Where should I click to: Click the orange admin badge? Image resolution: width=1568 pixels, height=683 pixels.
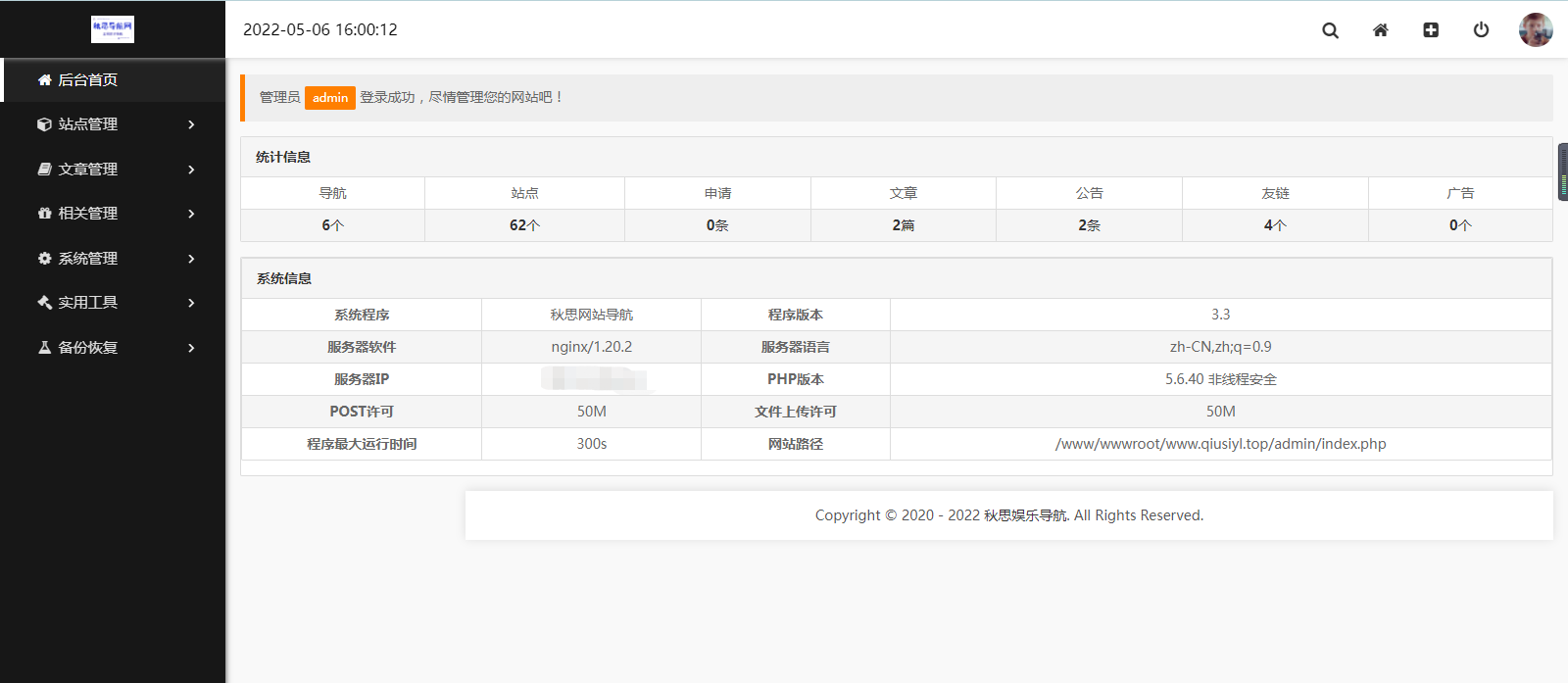[330, 98]
